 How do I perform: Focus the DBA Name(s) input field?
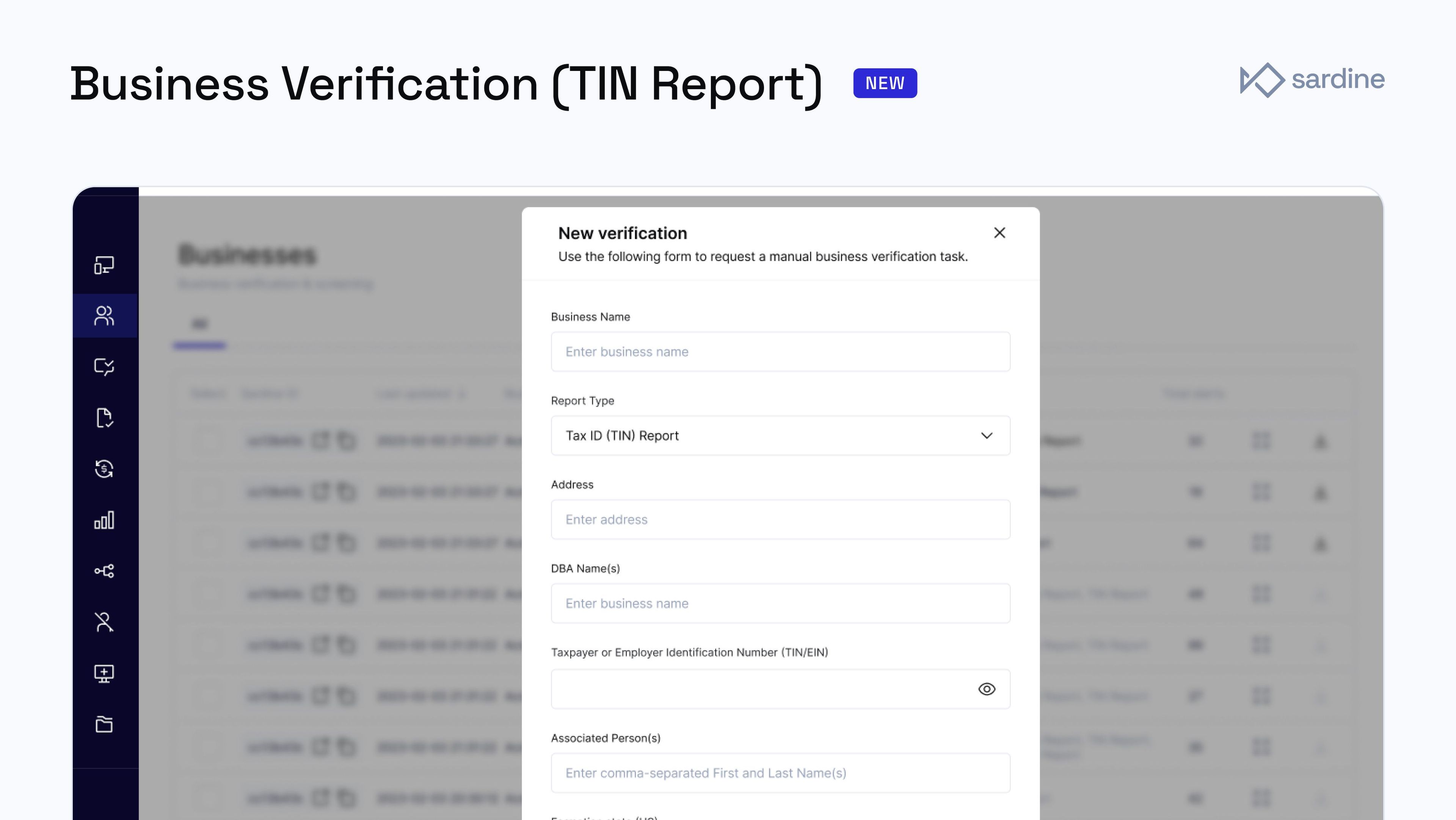point(781,604)
